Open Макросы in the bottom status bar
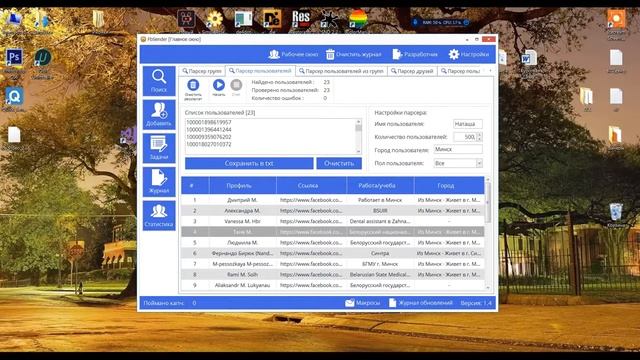Image resolution: width=640 pixels, height=360 pixels. pos(362,303)
